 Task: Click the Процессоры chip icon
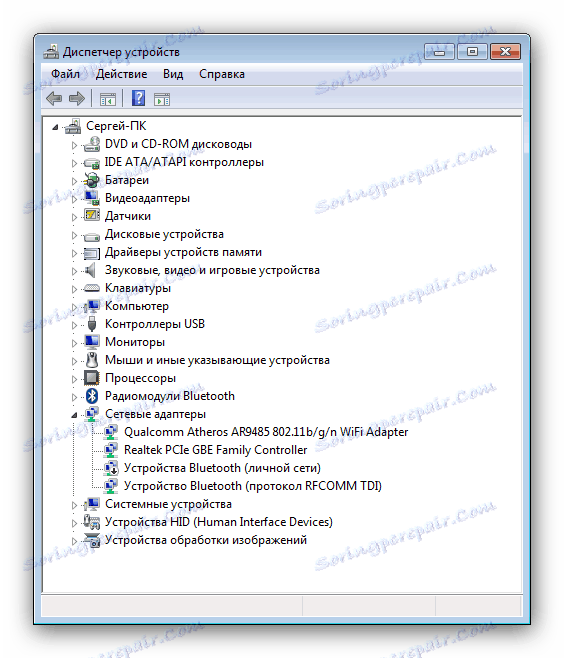pyautogui.click(x=92, y=378)
